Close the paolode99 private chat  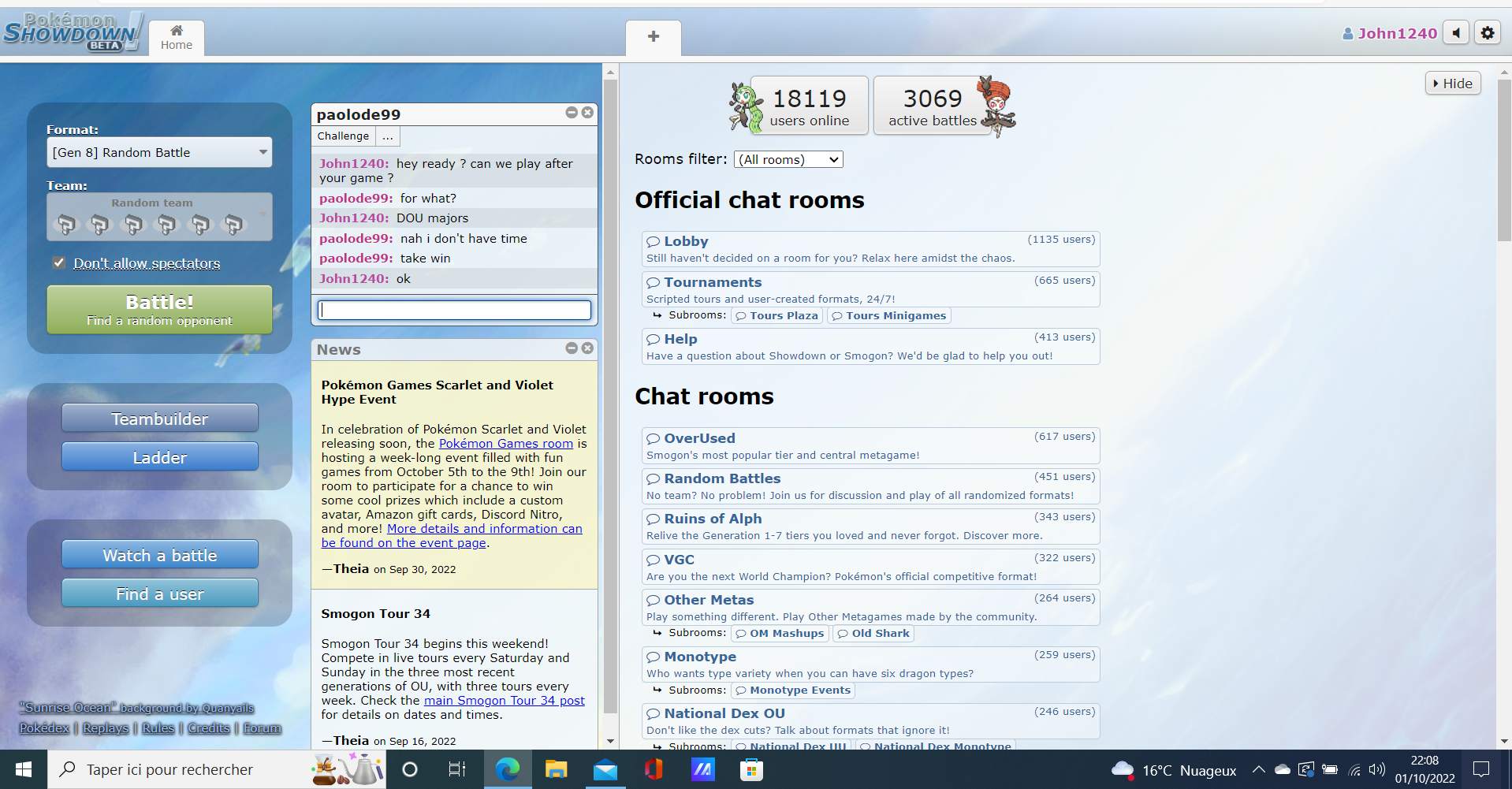click(587, 113)
